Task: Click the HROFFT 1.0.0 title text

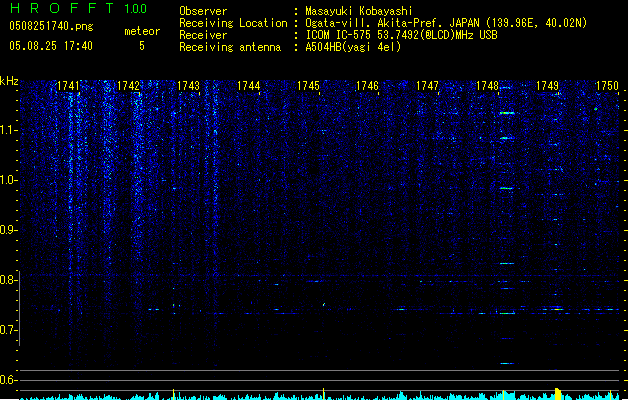Action: coord(78,8)
